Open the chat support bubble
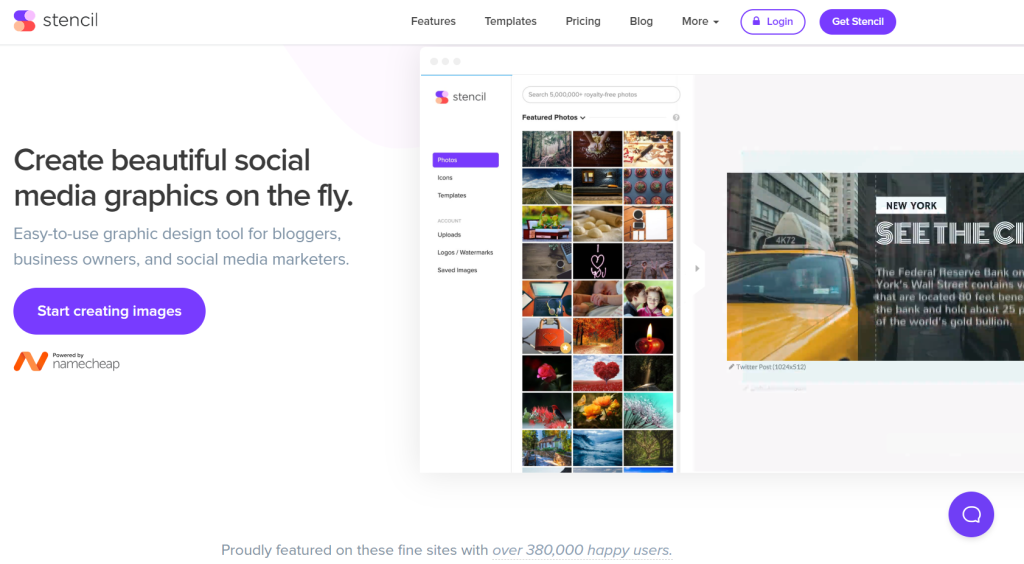1024x564 pixels. pyautogui.click(x=971, y=515)
